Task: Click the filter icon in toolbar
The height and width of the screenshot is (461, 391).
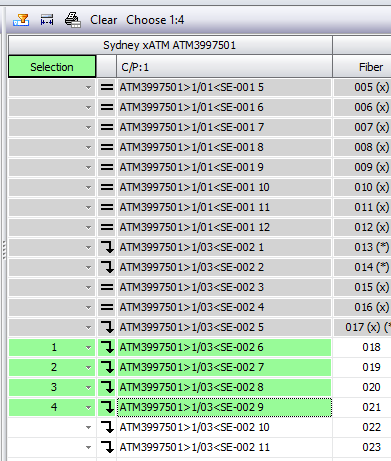Action: [21, 20]
